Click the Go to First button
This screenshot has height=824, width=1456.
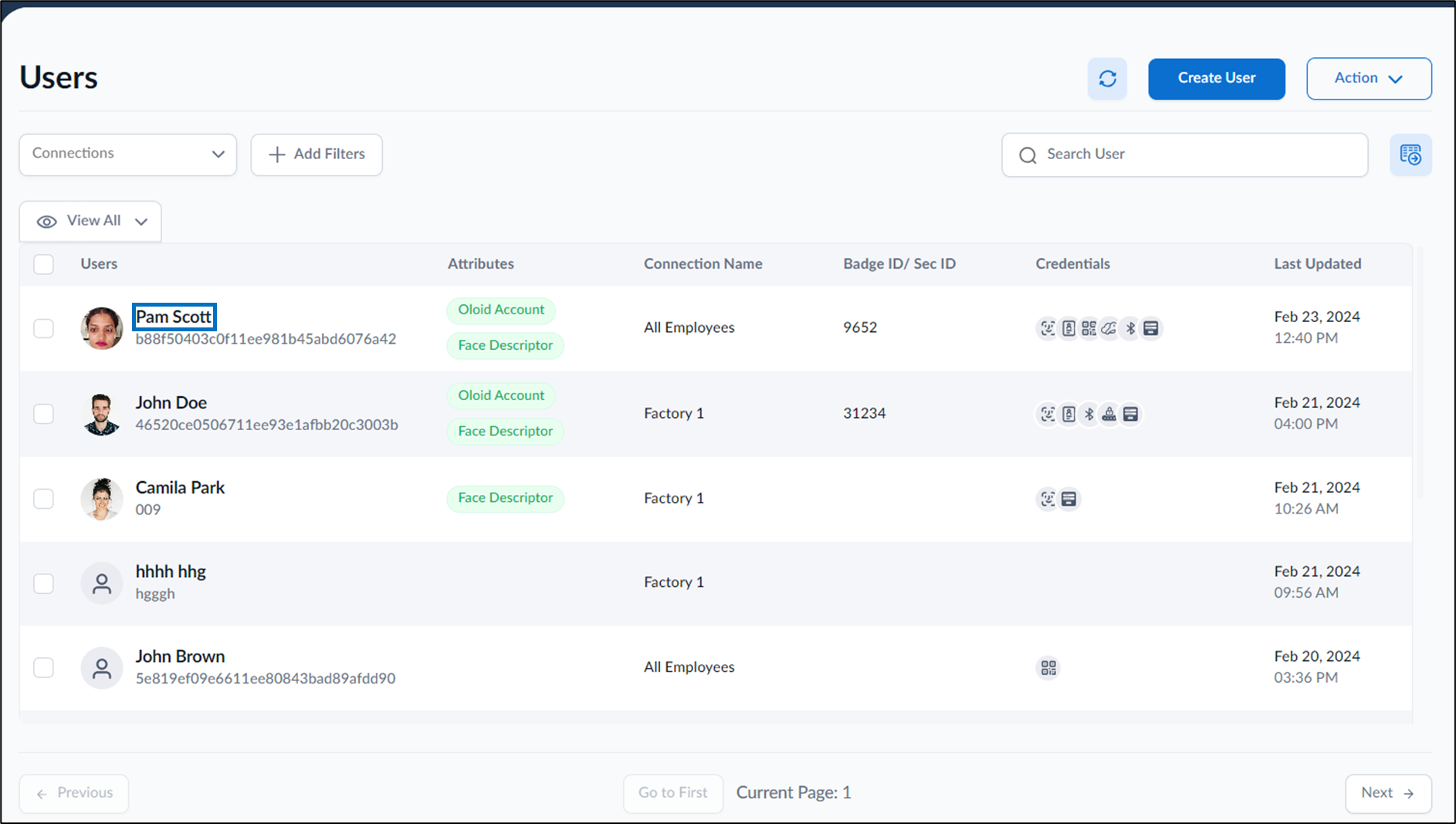tap(673, 793)
